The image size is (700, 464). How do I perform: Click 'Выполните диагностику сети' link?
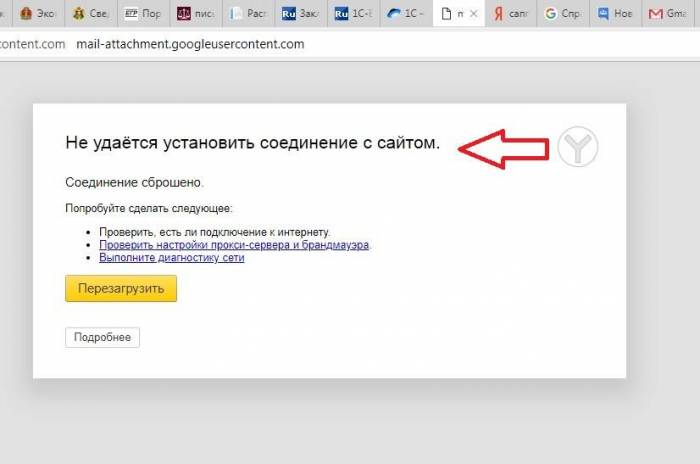171,257
